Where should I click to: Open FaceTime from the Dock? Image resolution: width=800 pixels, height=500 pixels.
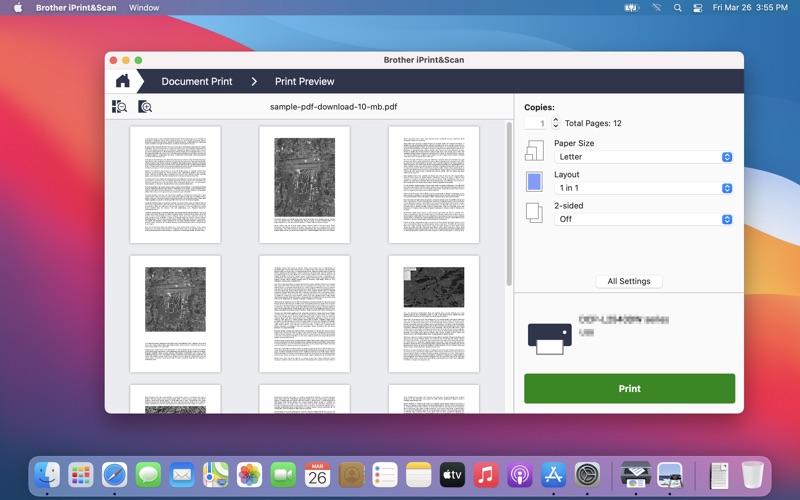point(283,475)
